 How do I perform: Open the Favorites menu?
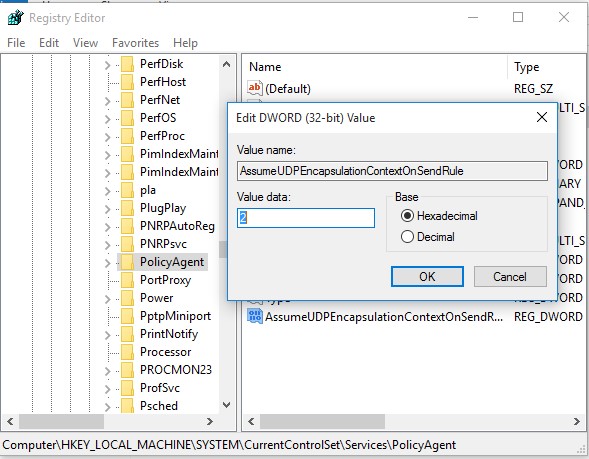135,43
